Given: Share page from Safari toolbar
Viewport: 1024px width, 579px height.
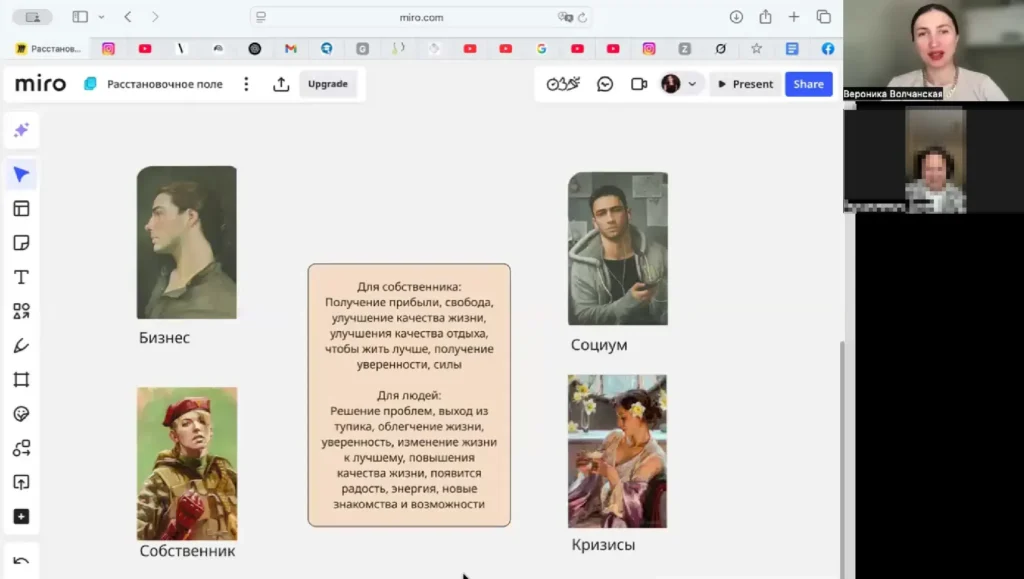Looking at the screenshot, I should (x=765, y=16).
